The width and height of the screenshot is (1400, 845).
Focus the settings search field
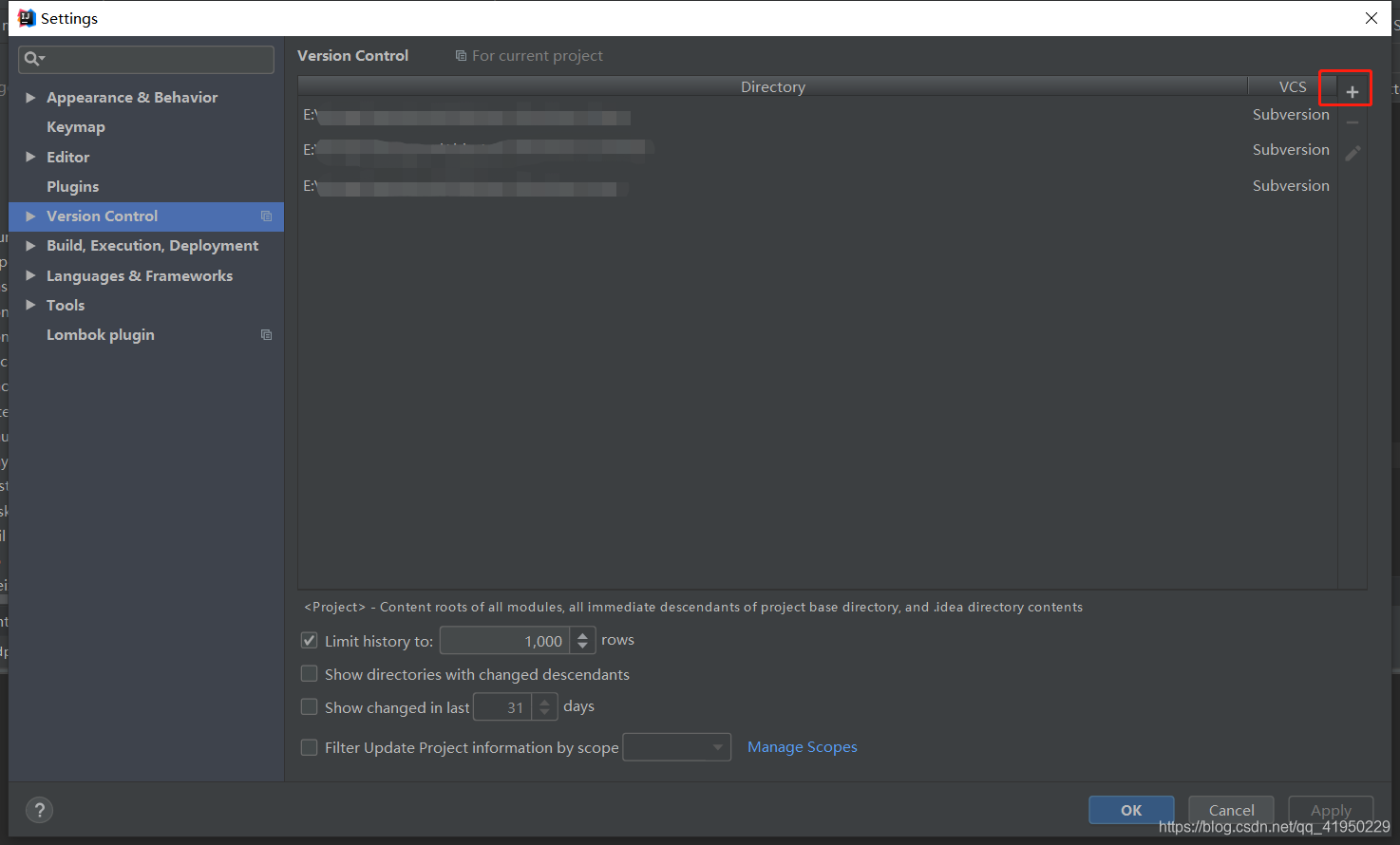coord(146,59)
